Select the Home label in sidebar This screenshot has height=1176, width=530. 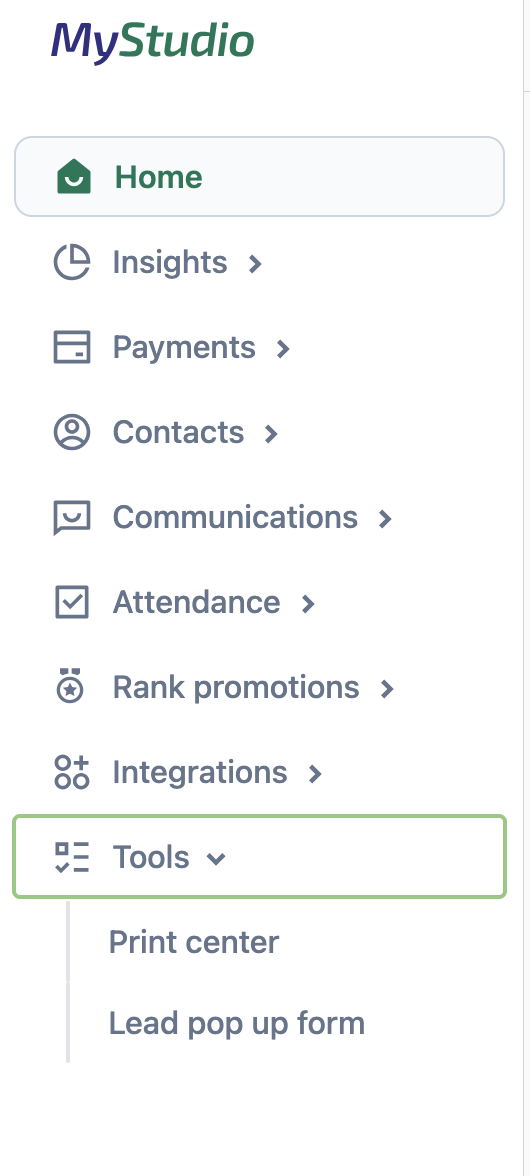[158, 177]
